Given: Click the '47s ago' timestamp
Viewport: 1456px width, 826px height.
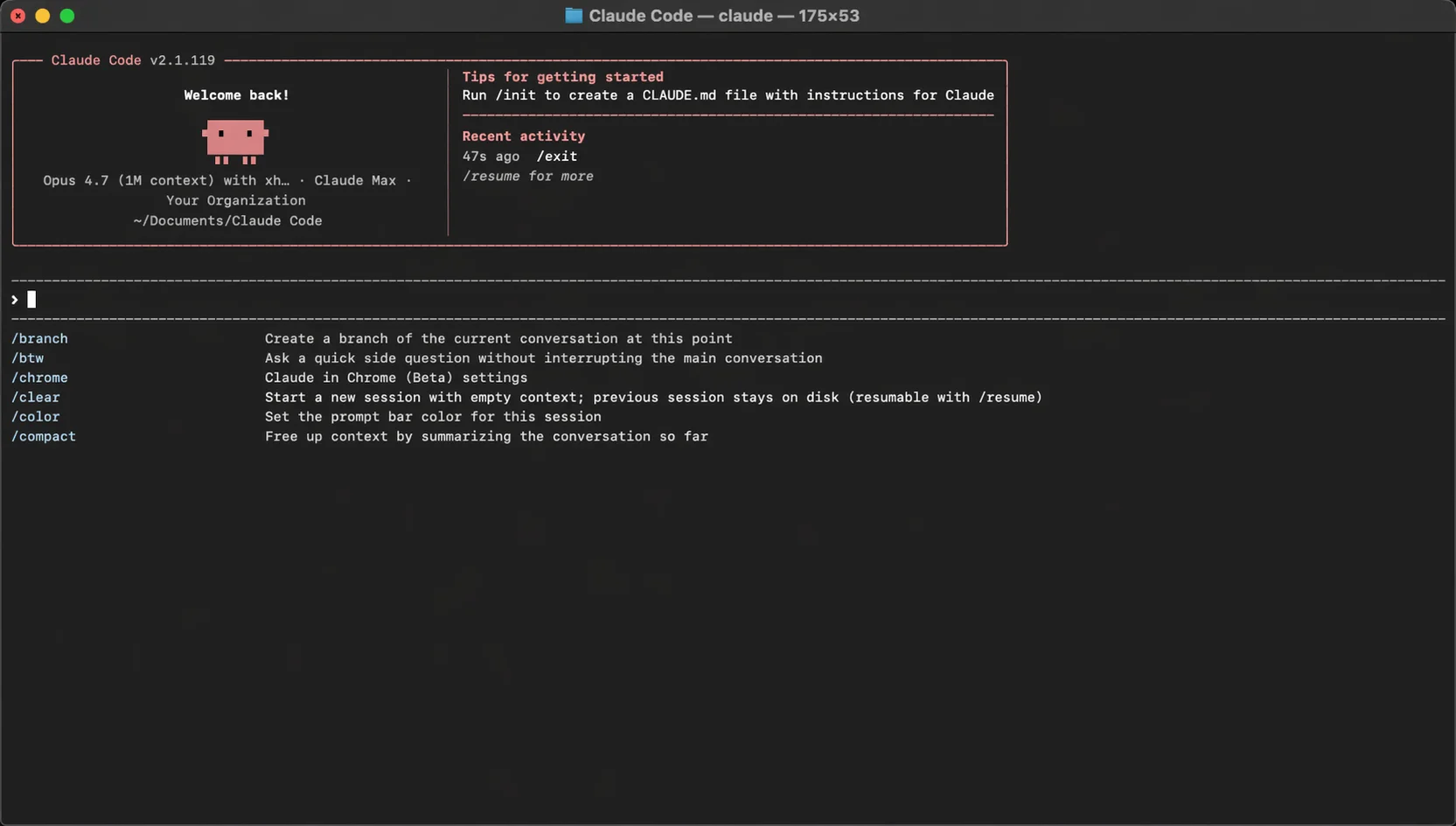Looking at the screenshot, I should (x=491, y=156).
